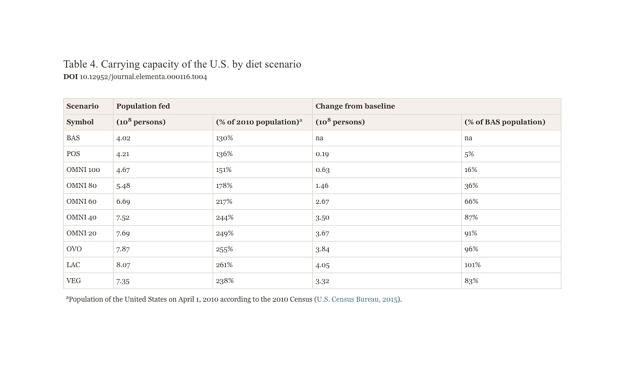Select the OMNI 100 row label
640x367 pixels.
click(83, 170)
